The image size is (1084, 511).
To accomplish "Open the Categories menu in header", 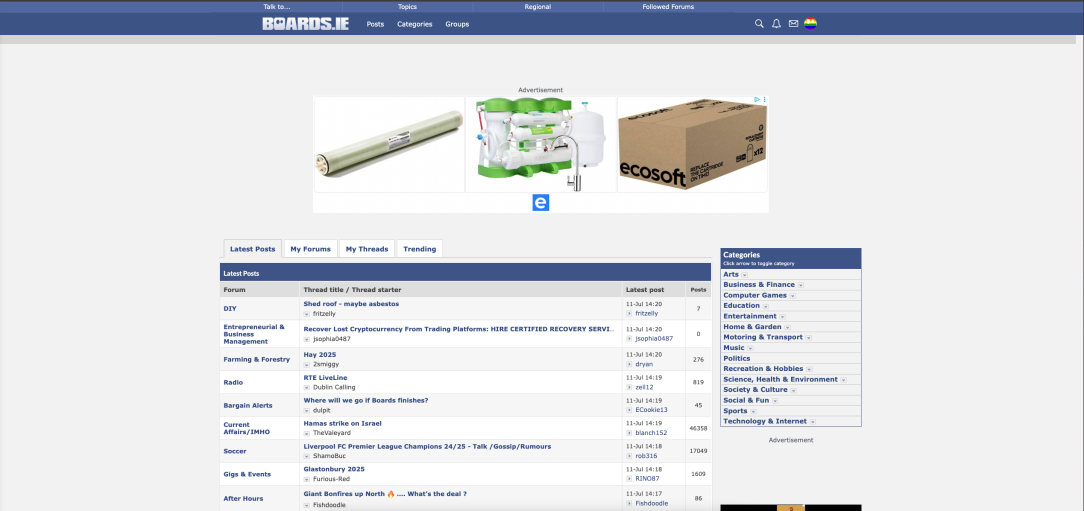I will (x=415, y=24).
